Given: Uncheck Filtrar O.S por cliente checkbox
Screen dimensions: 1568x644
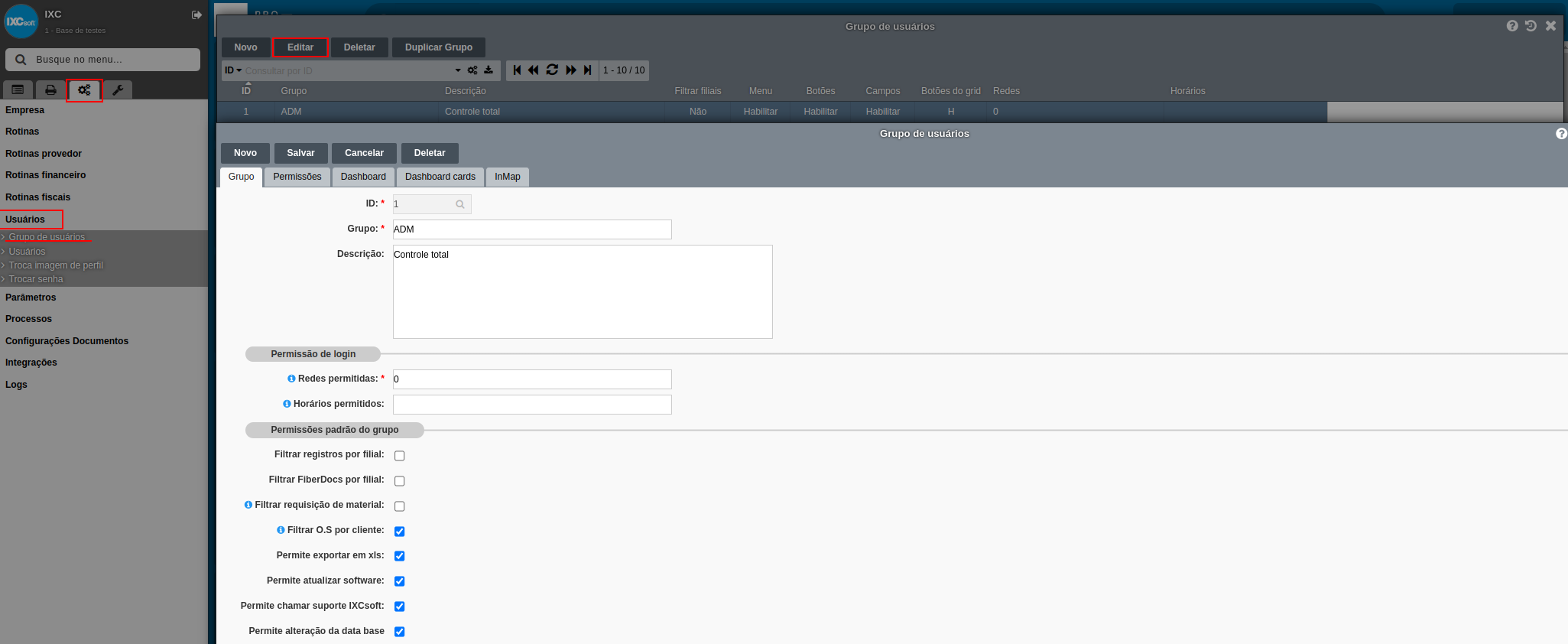Looking at the screenshot, I should (399, 532).
